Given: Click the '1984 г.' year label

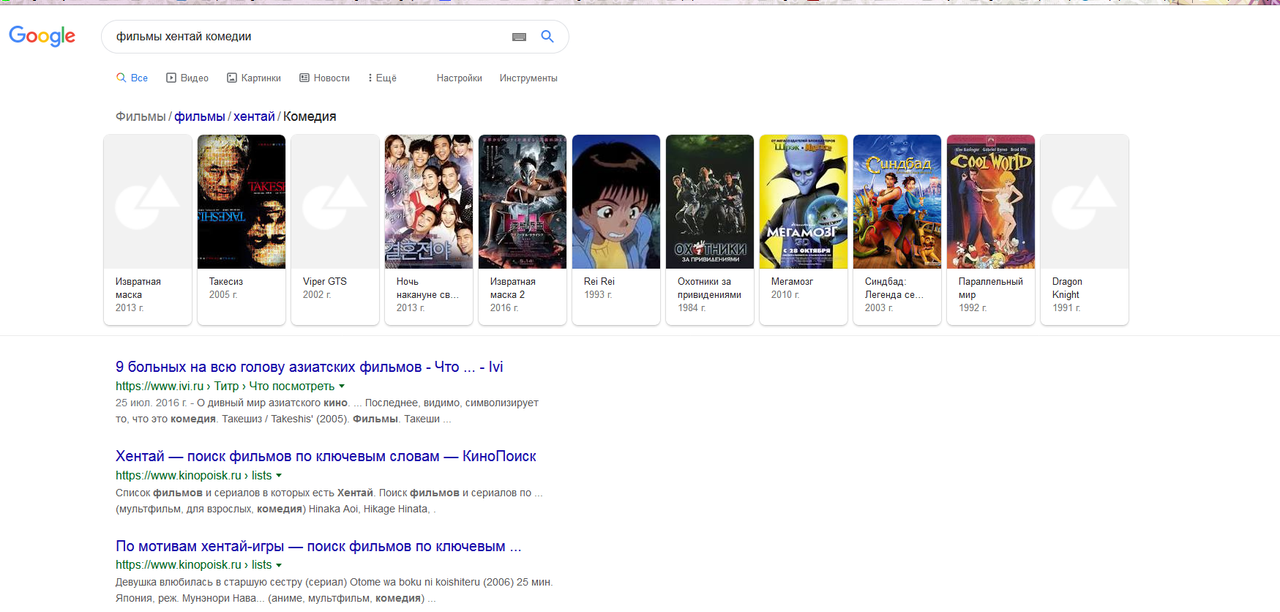Looking at the screenshot, I should [693, 308].
